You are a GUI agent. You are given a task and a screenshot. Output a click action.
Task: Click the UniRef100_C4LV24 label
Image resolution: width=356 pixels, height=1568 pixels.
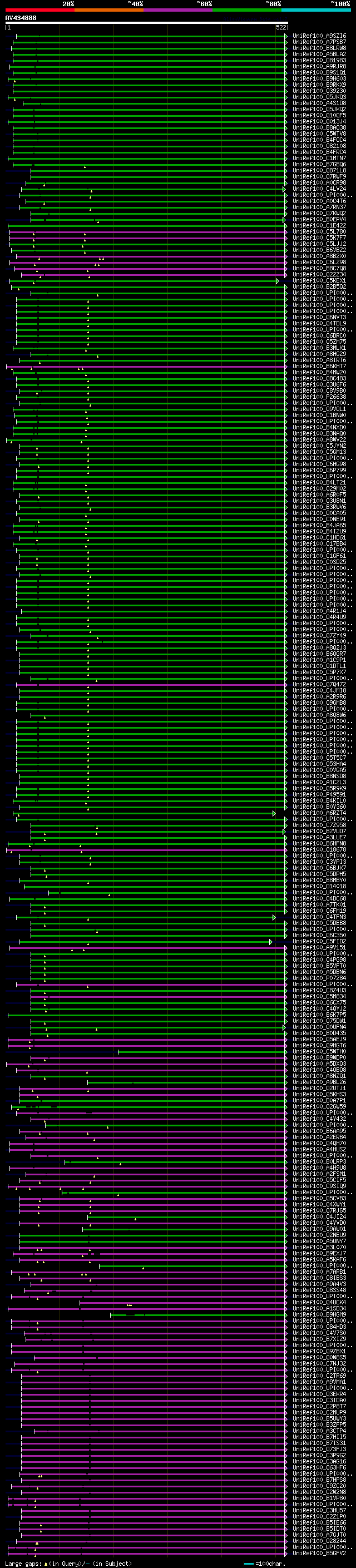click(319, 189)
